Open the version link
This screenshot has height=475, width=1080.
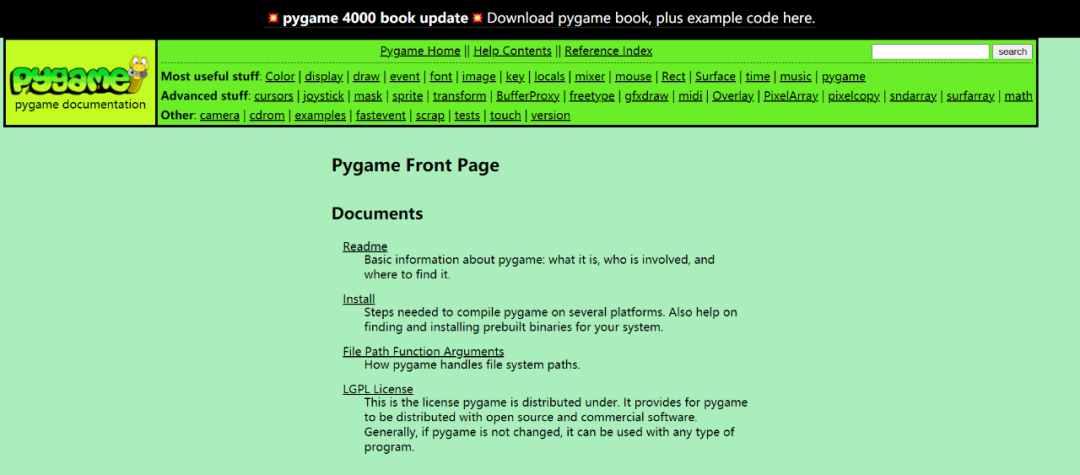[550, 115]
